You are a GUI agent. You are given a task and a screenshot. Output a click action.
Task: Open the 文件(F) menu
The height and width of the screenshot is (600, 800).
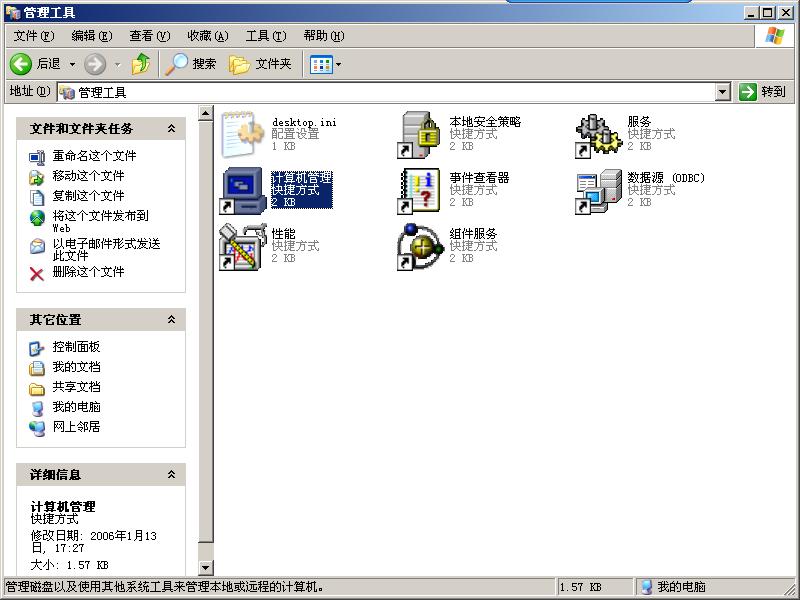point(34,36)
